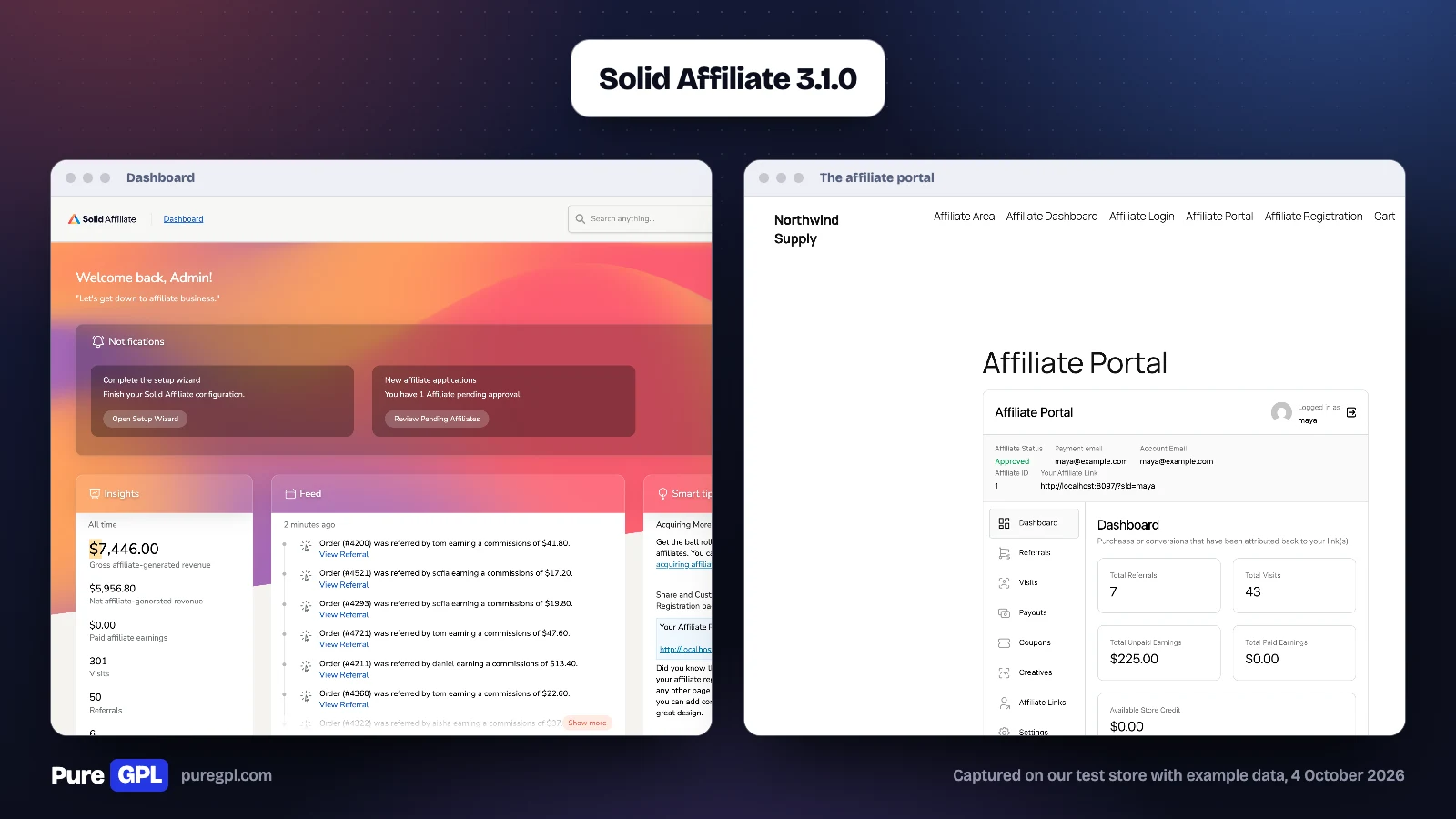The width and height of the screenshot is (1456, 819).
Task: Click the Payouts icon in portal sidebar
Action: pyautogui.click(x=1004, y=612)
